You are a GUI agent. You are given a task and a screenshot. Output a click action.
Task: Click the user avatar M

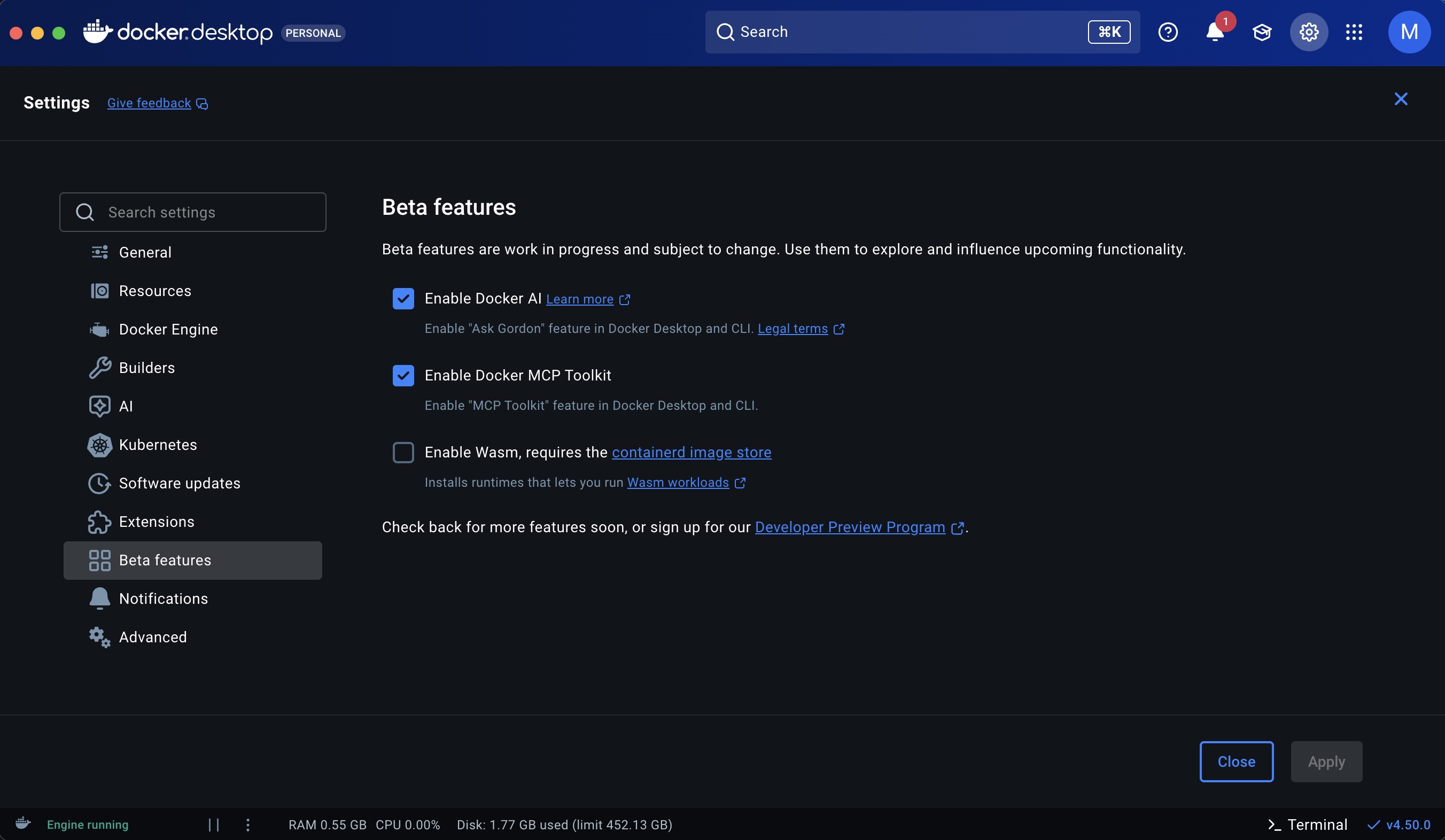tap(1409, 32)
